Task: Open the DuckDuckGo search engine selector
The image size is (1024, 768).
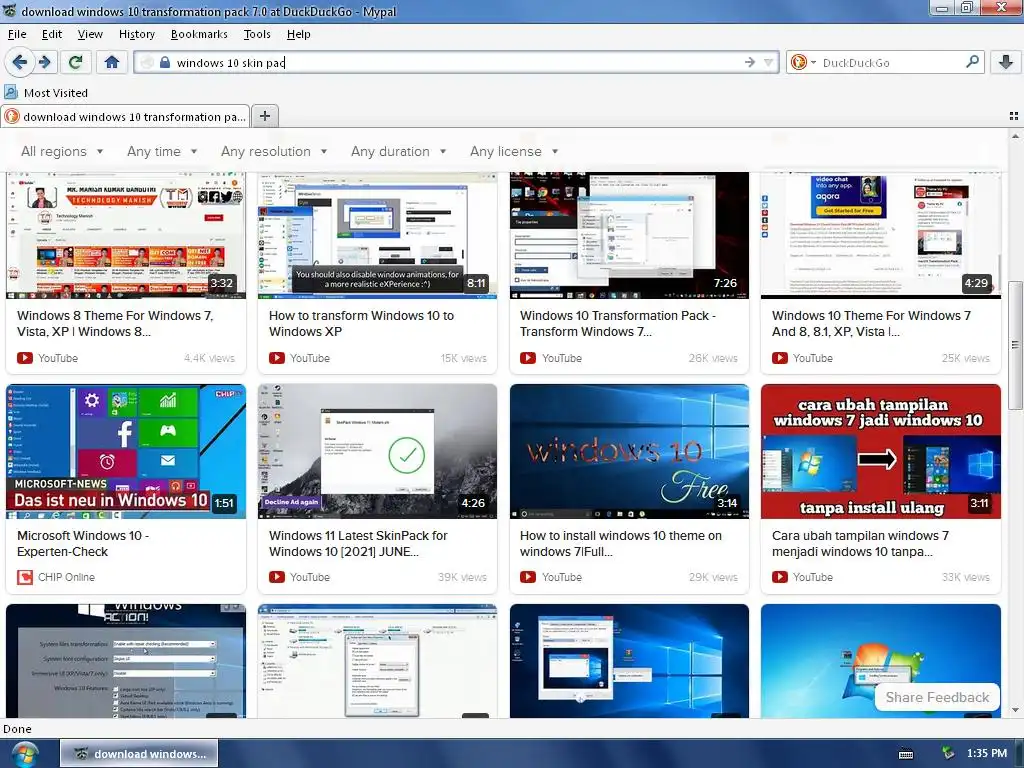Action: click(x=803, y=63)
